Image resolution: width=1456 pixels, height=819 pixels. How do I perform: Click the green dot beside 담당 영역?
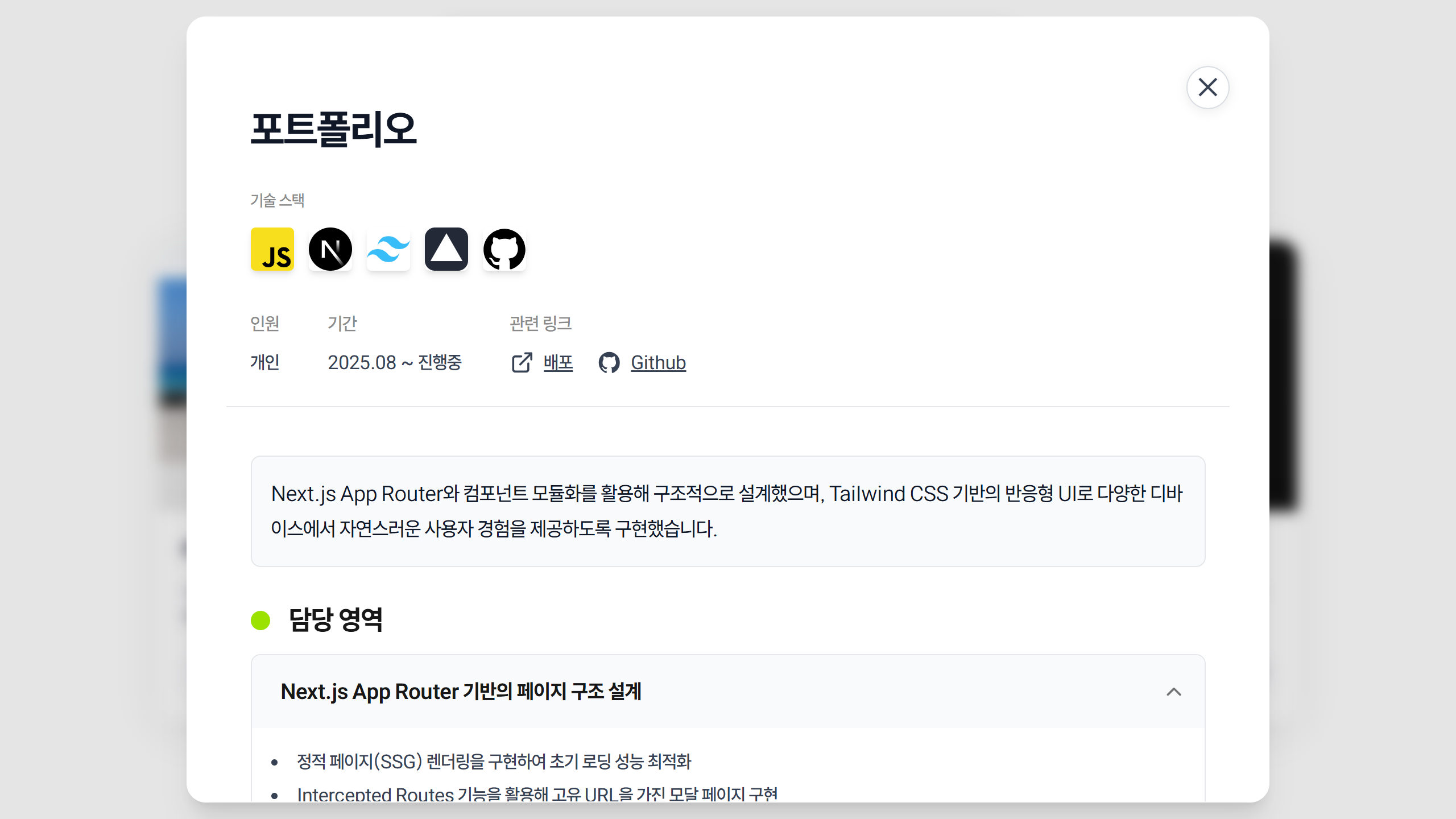pyautogui.click(x=260, y=620)
